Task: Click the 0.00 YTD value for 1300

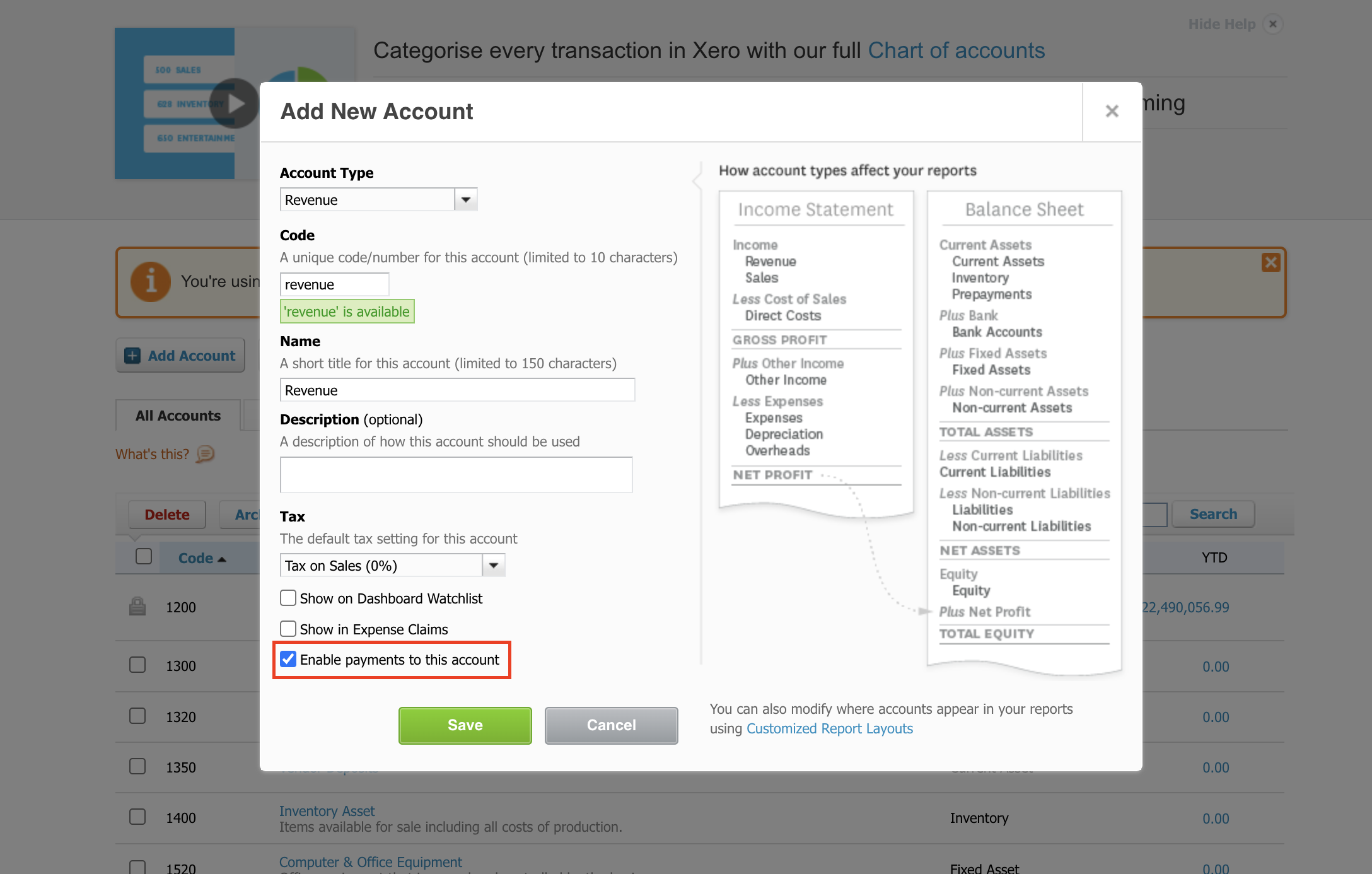Action: pyautogui.click(x=1216, y=667)
